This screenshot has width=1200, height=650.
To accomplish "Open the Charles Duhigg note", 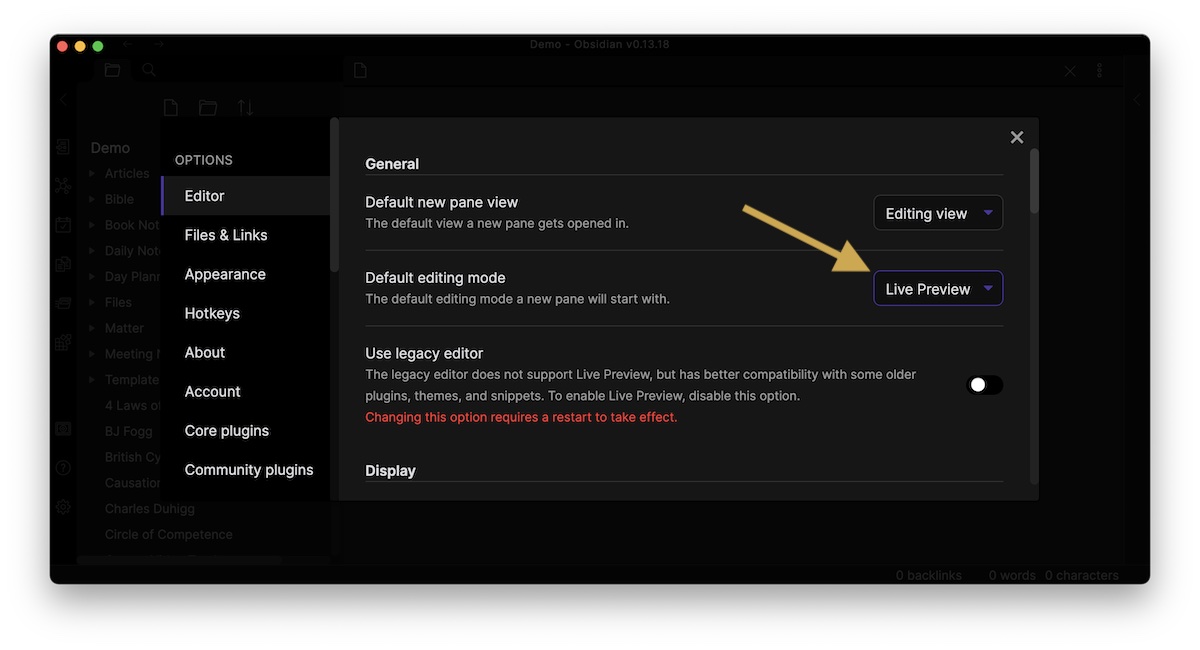I will pos(150,508).
